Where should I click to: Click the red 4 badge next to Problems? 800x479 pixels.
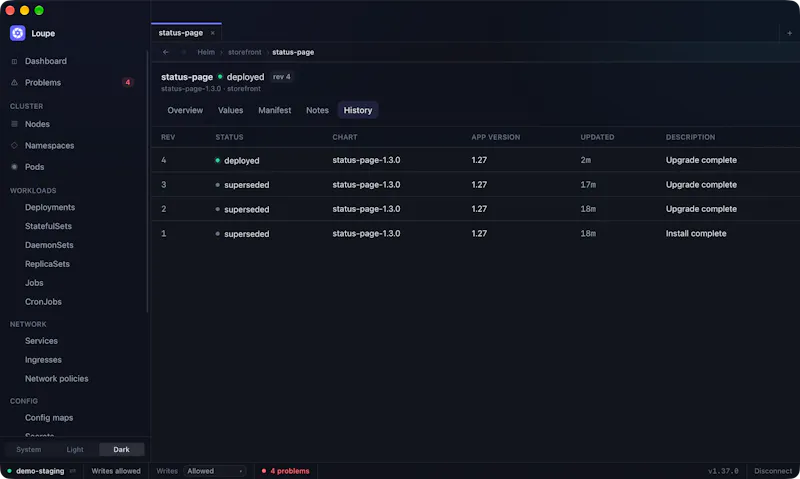click(128, 82)
